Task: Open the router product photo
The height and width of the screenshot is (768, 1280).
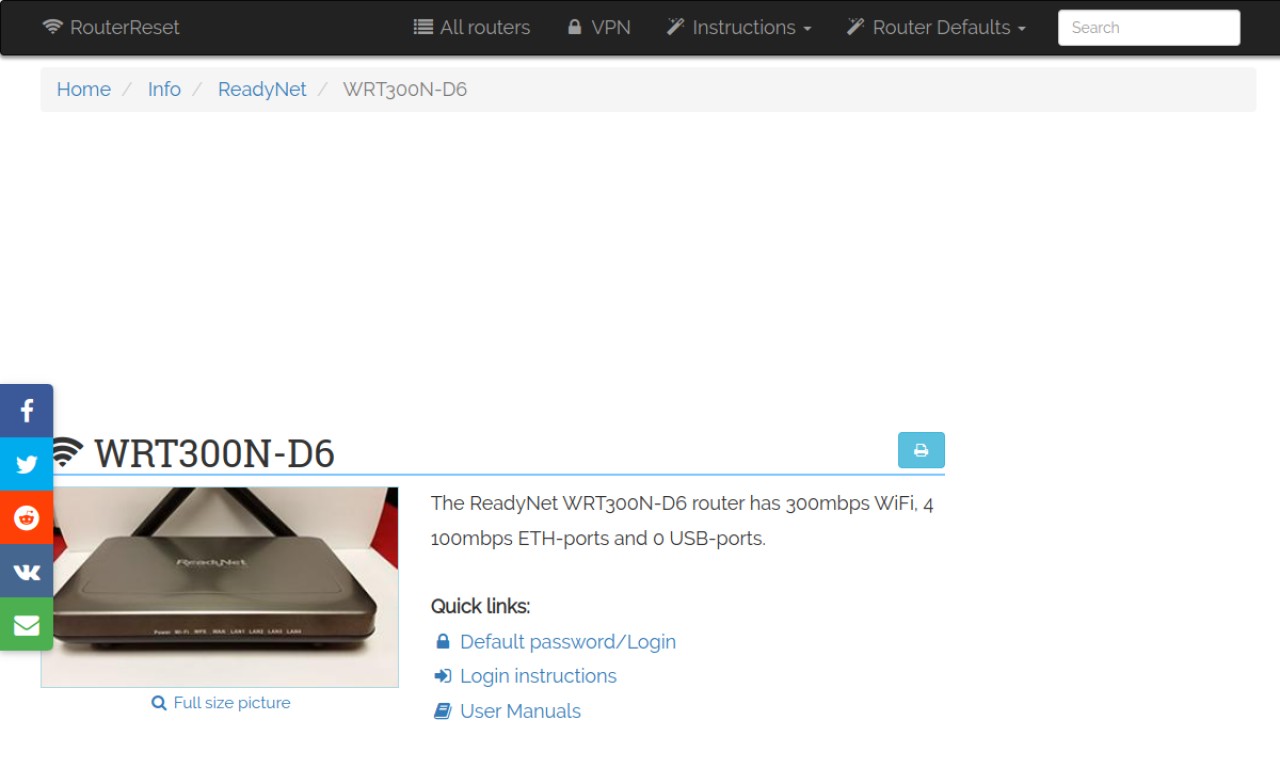Action: pos(220,587)
